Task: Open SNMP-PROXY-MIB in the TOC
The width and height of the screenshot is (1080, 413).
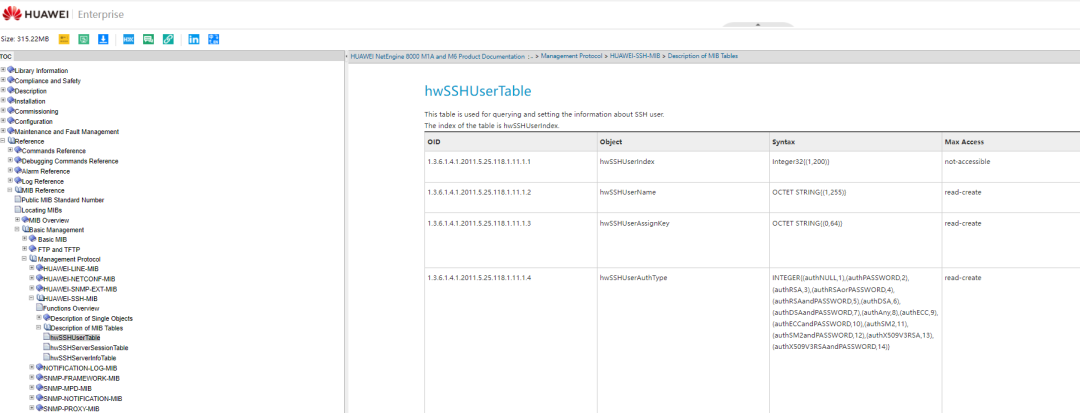Action: [71, 409]
